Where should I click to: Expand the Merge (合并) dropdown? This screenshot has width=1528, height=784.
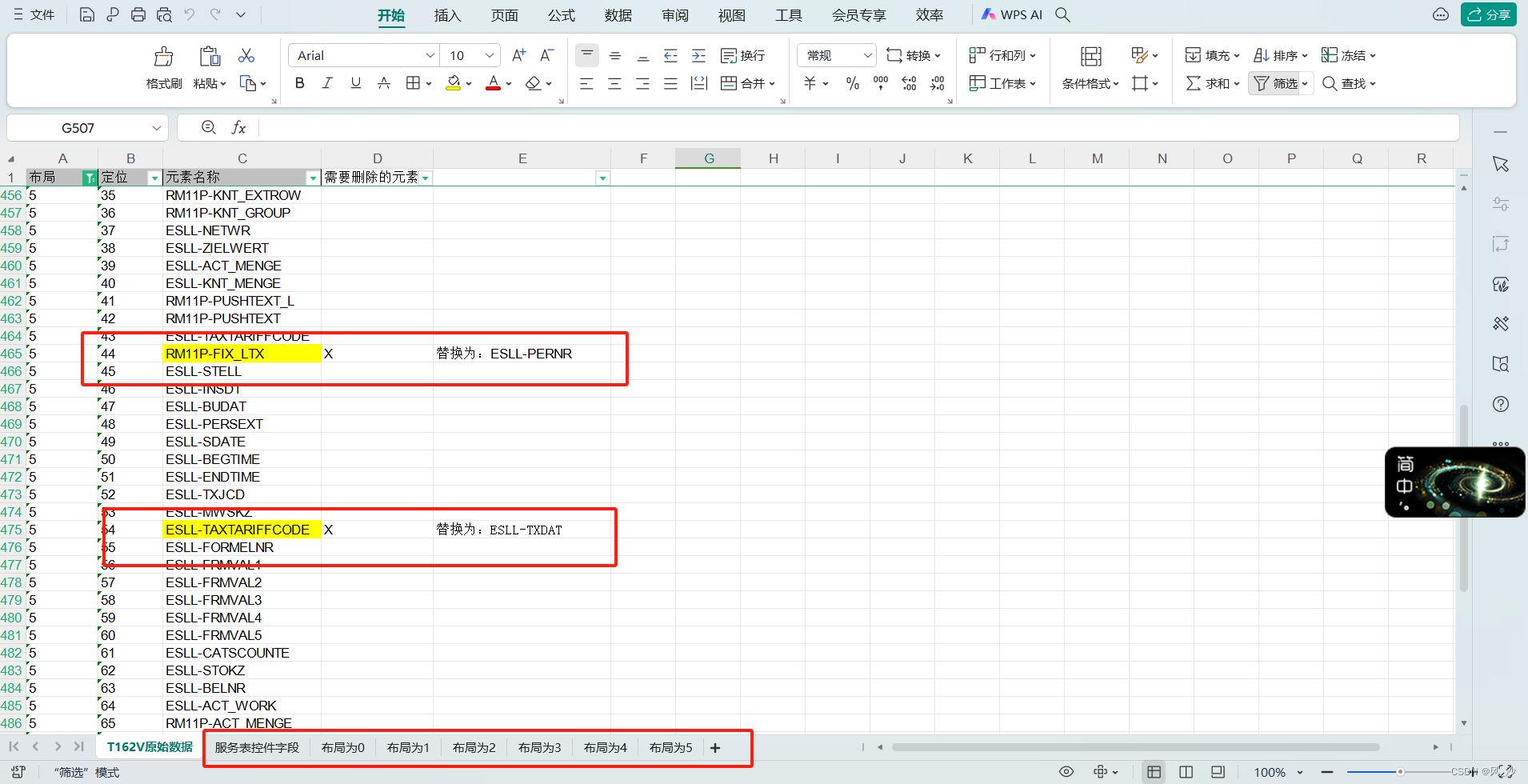pos(772,83)
